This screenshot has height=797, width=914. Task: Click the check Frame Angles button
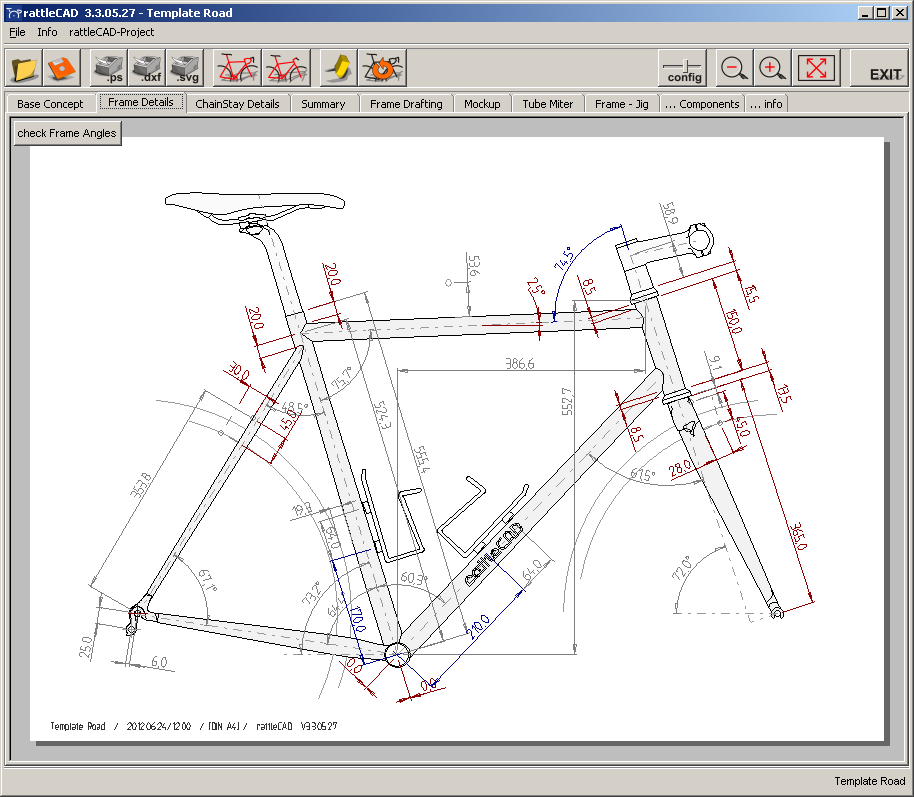click(x=67, y=133)
